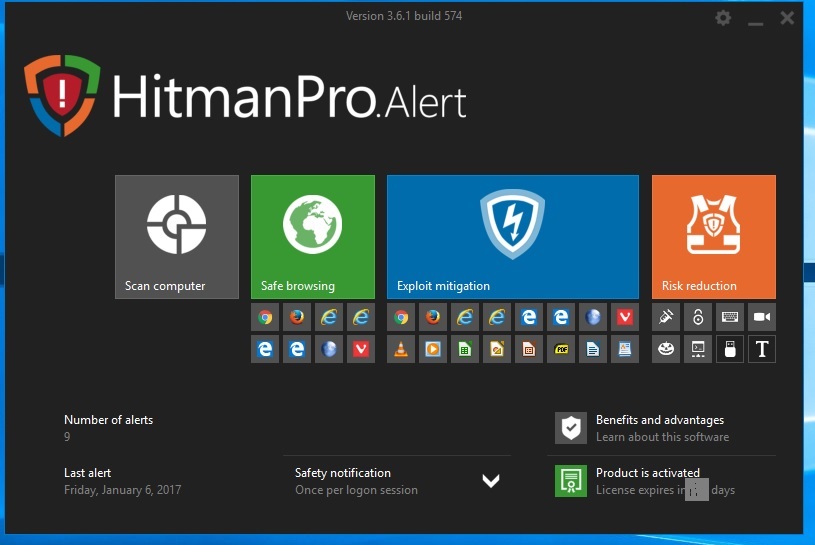Click the syringe icon under Risk reduction
This screenshot has width=815, height=545.
pos(666,317)
